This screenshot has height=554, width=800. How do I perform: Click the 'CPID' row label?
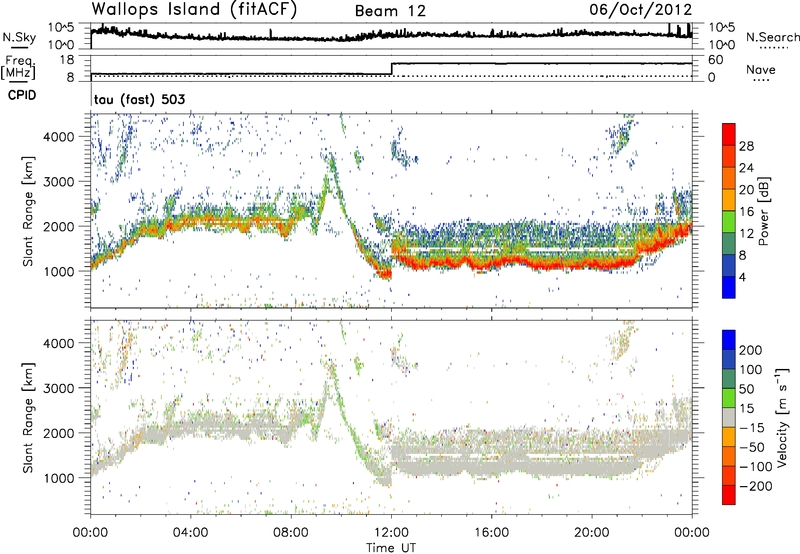click(22, 95)
